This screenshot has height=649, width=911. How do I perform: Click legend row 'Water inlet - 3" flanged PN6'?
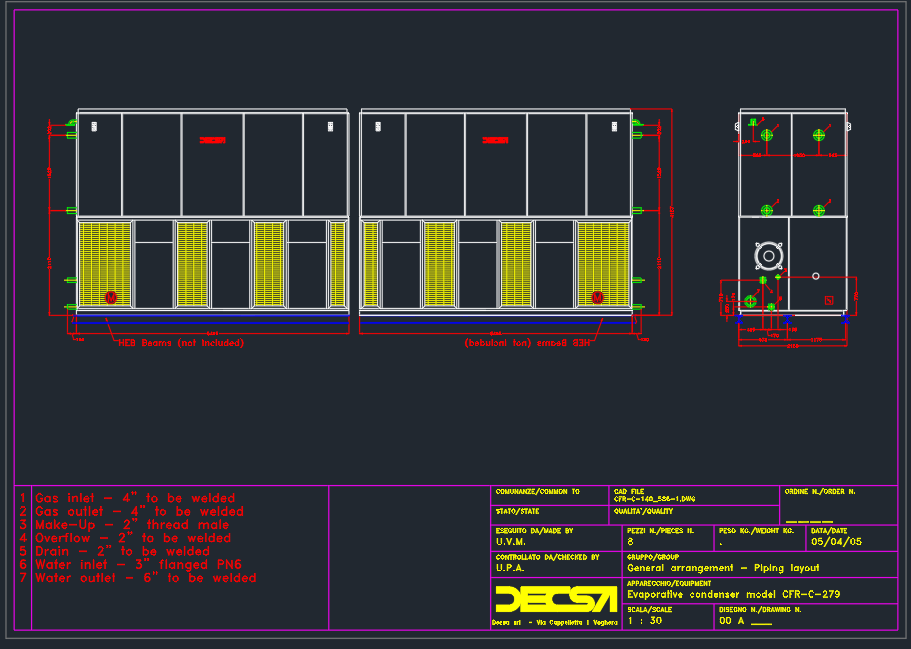[138, 564]
